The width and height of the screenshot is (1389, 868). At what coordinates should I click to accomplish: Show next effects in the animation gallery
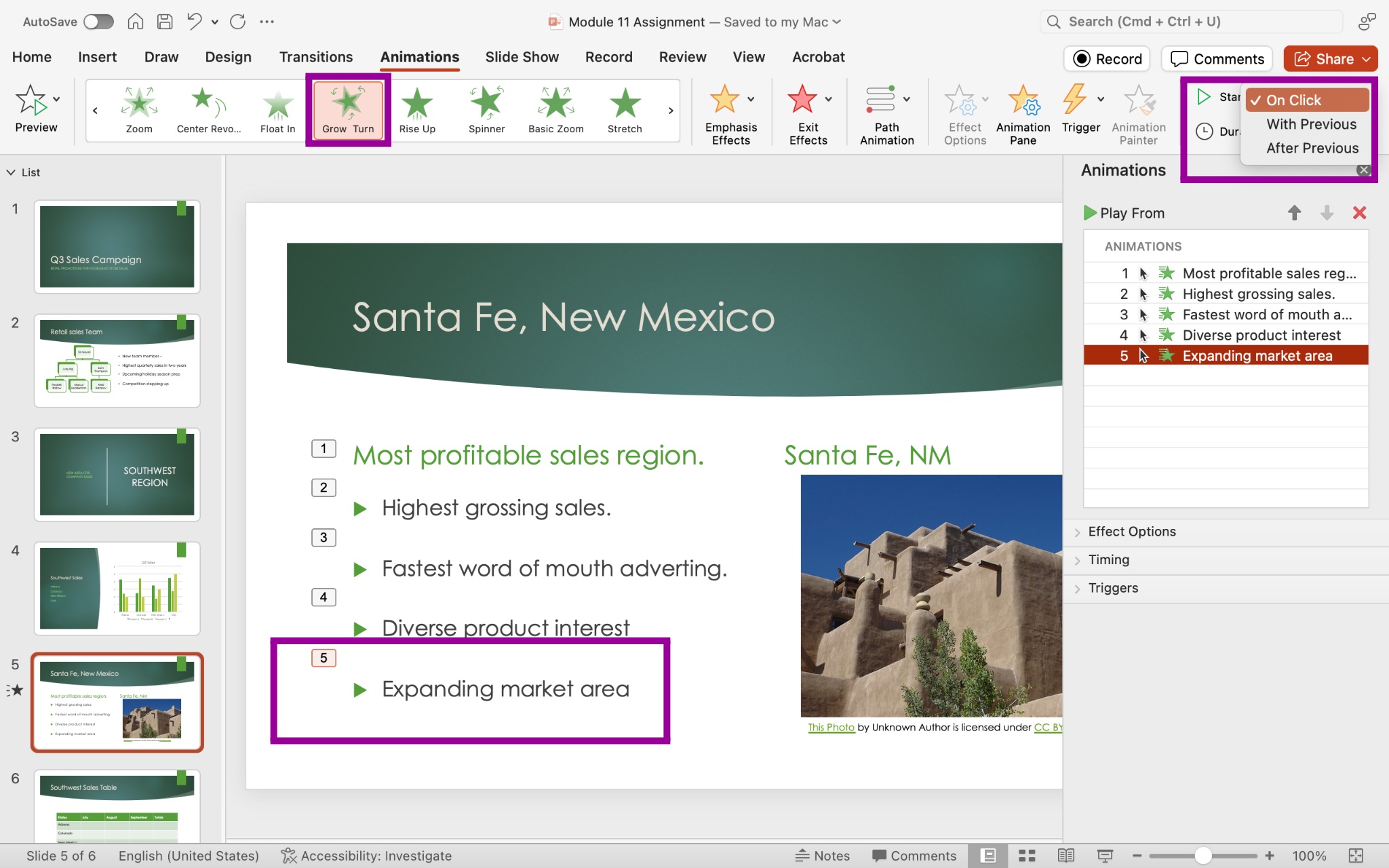tap(671, 111)
